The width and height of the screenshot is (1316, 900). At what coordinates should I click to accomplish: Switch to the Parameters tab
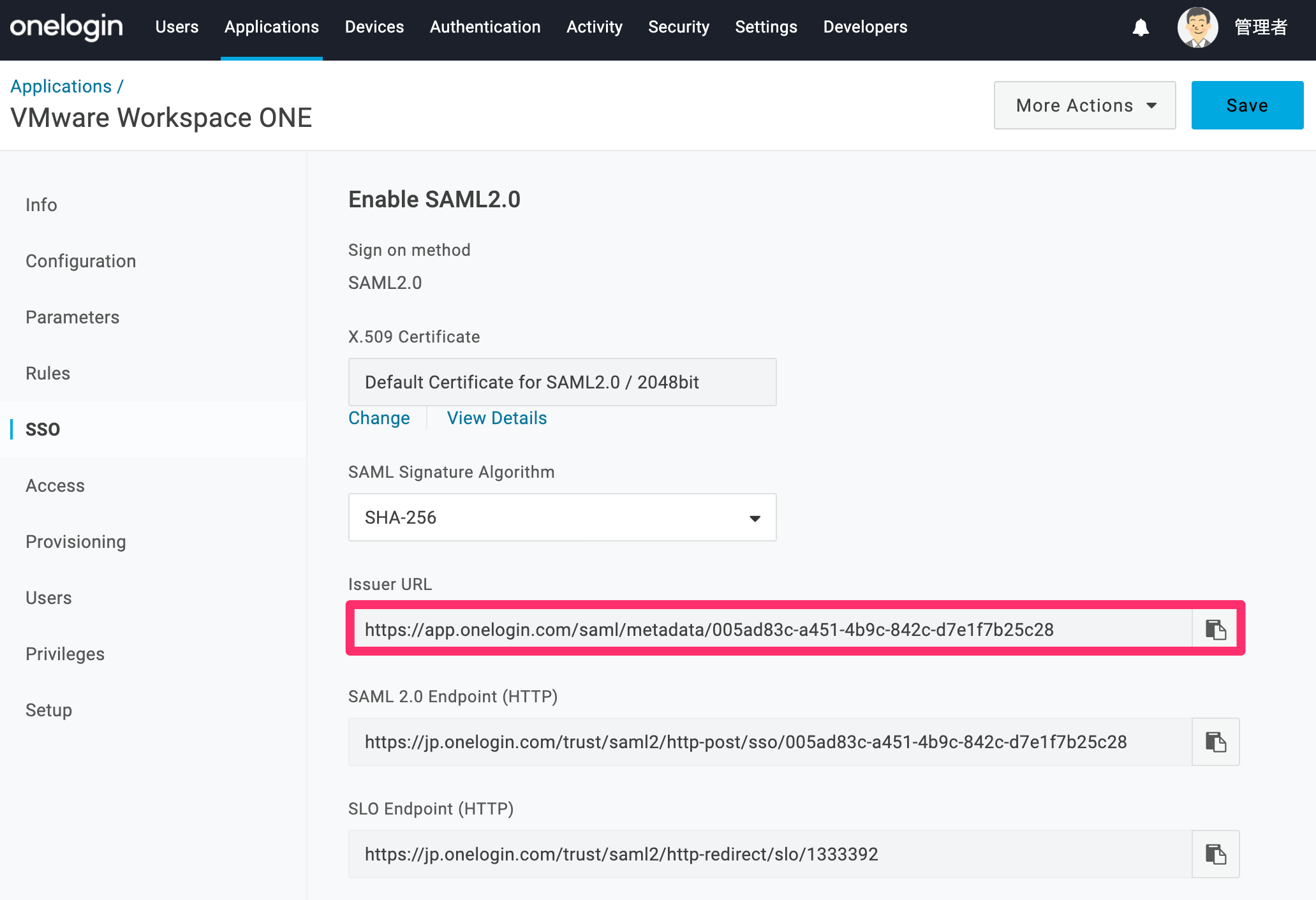pos(73,317)
